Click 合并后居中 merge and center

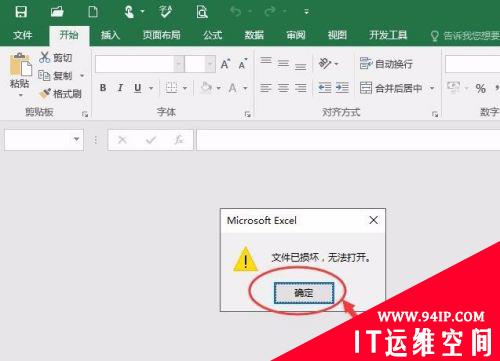[x=391, y=88]
